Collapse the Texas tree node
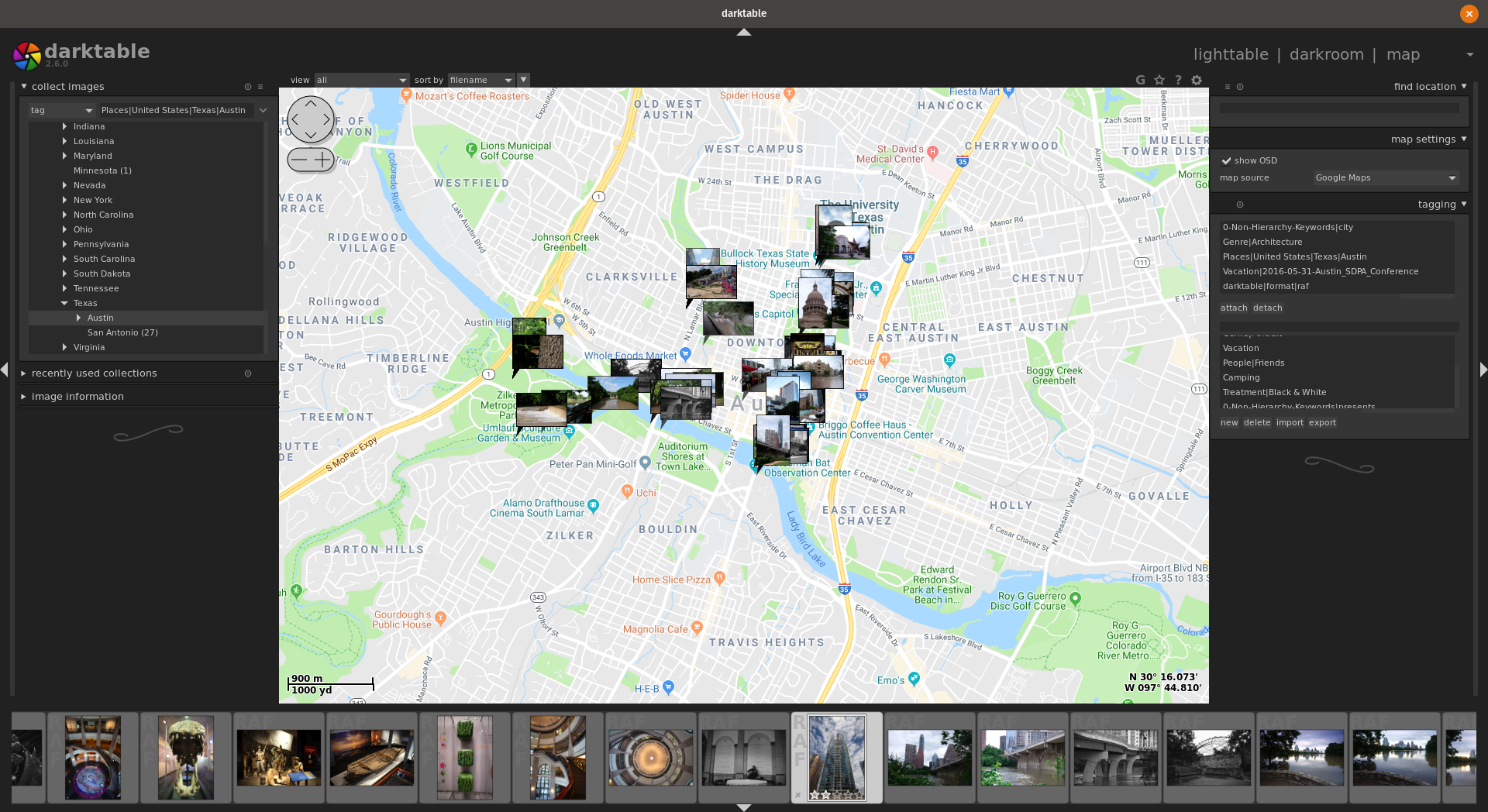Image resolution: width=1488 pixels, height=812 pixels. point(64,303)
